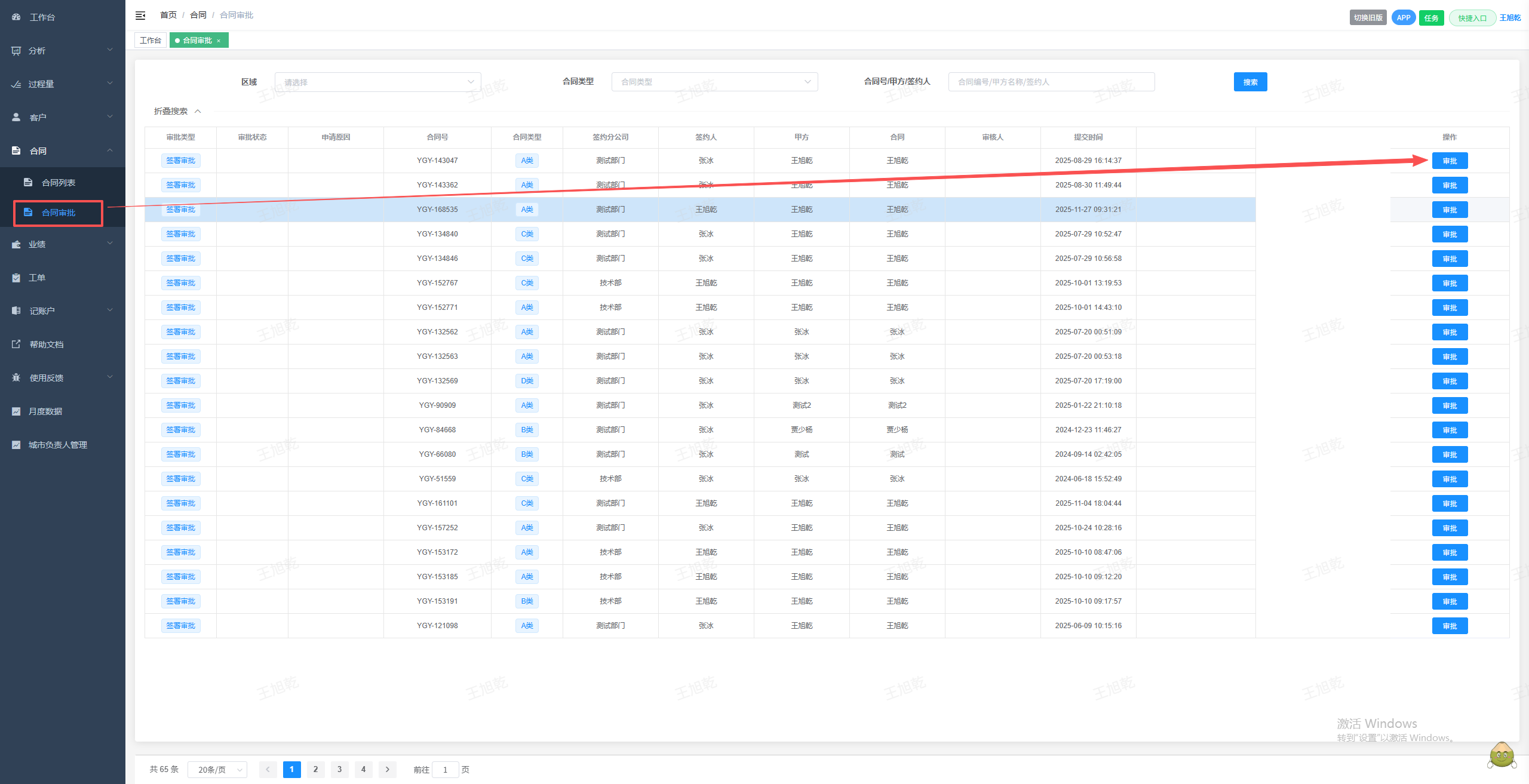
Task: Click the APP button in header
Action: click(1404, 18)
